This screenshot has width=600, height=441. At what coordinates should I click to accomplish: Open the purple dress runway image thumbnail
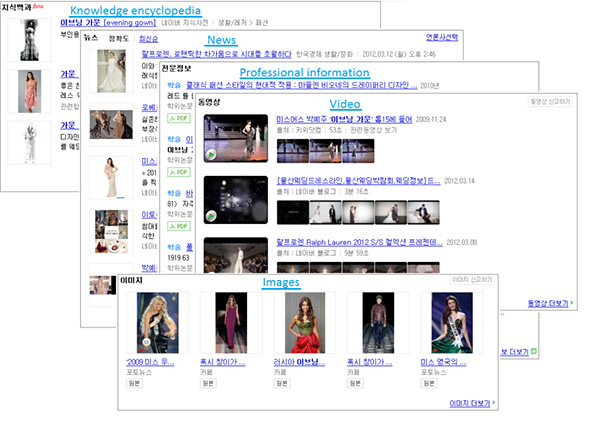(x=231, y=323)
